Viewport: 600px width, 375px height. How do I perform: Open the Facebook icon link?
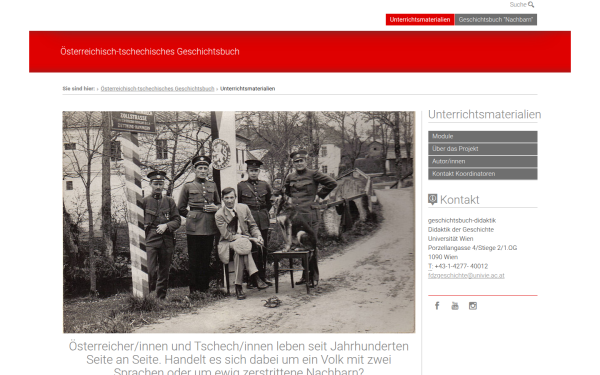pyautogui.click(x=437, y=306)
